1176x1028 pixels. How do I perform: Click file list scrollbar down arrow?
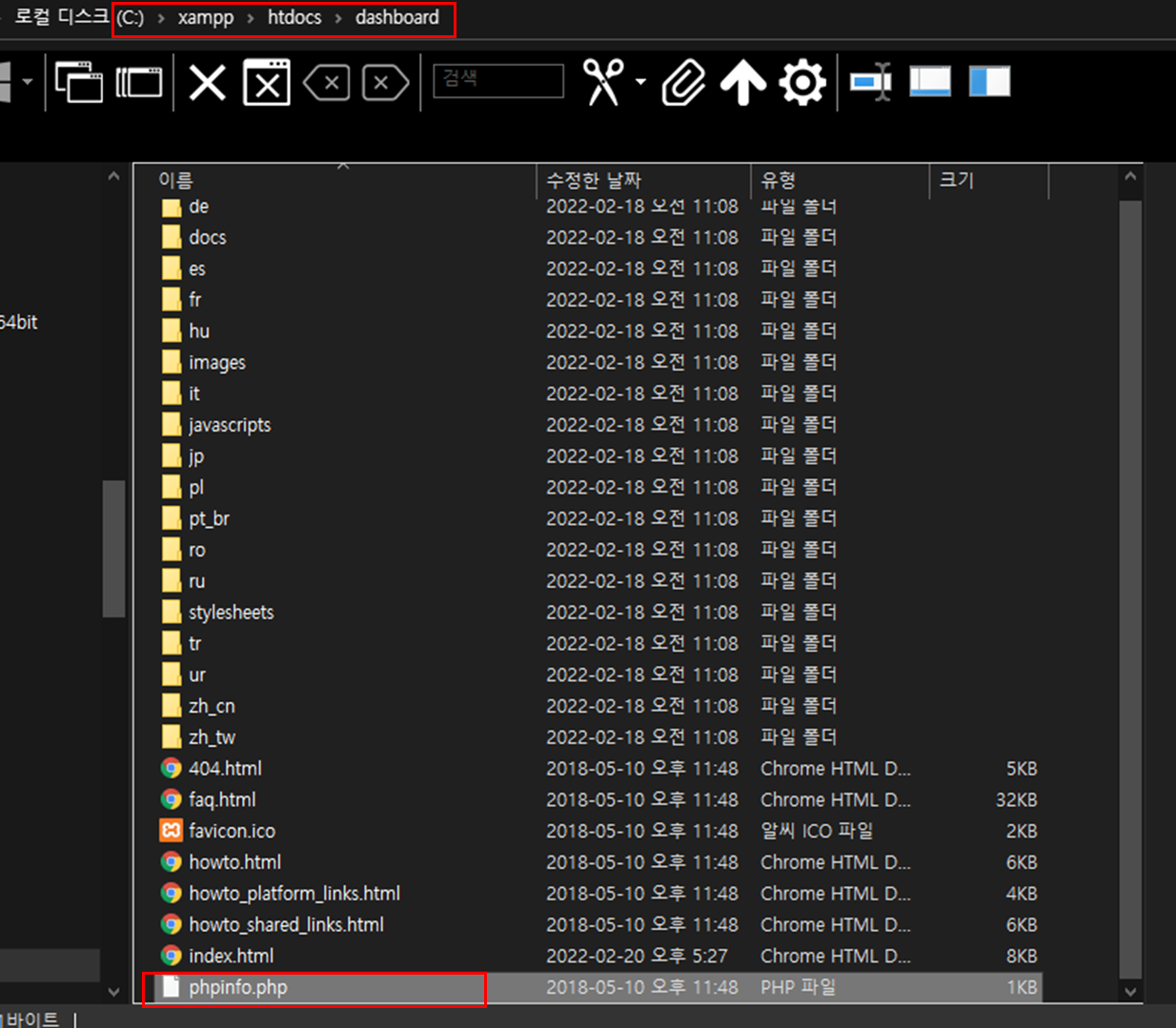pos(1130,992)
